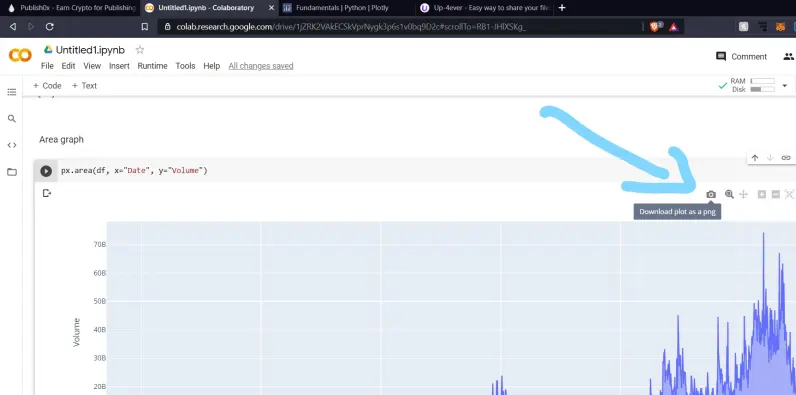Click the 60B y-axis label
The image size is (796, 395).
coord(100,273)
